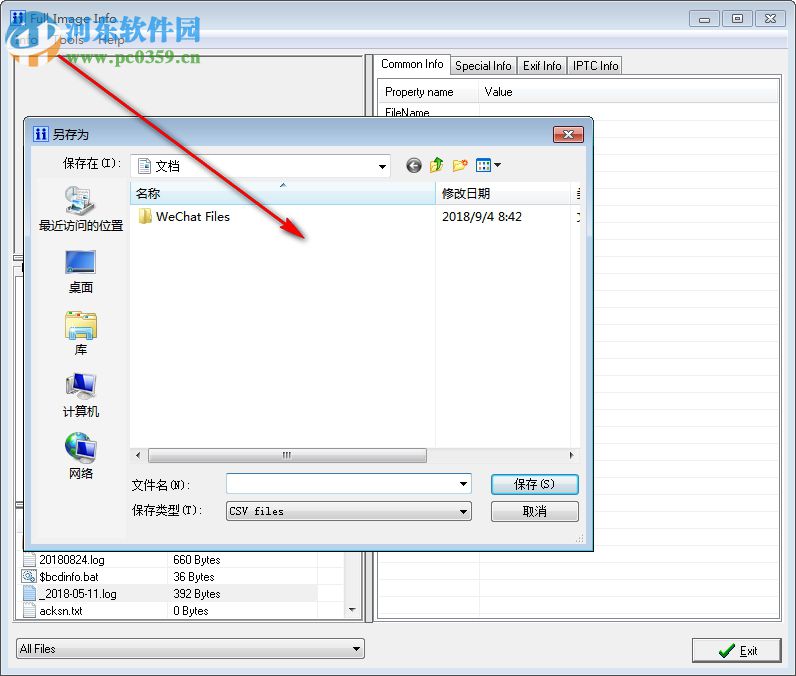796x676 pixels.
Task: Click the Value column header
Action: coord(628,92)
